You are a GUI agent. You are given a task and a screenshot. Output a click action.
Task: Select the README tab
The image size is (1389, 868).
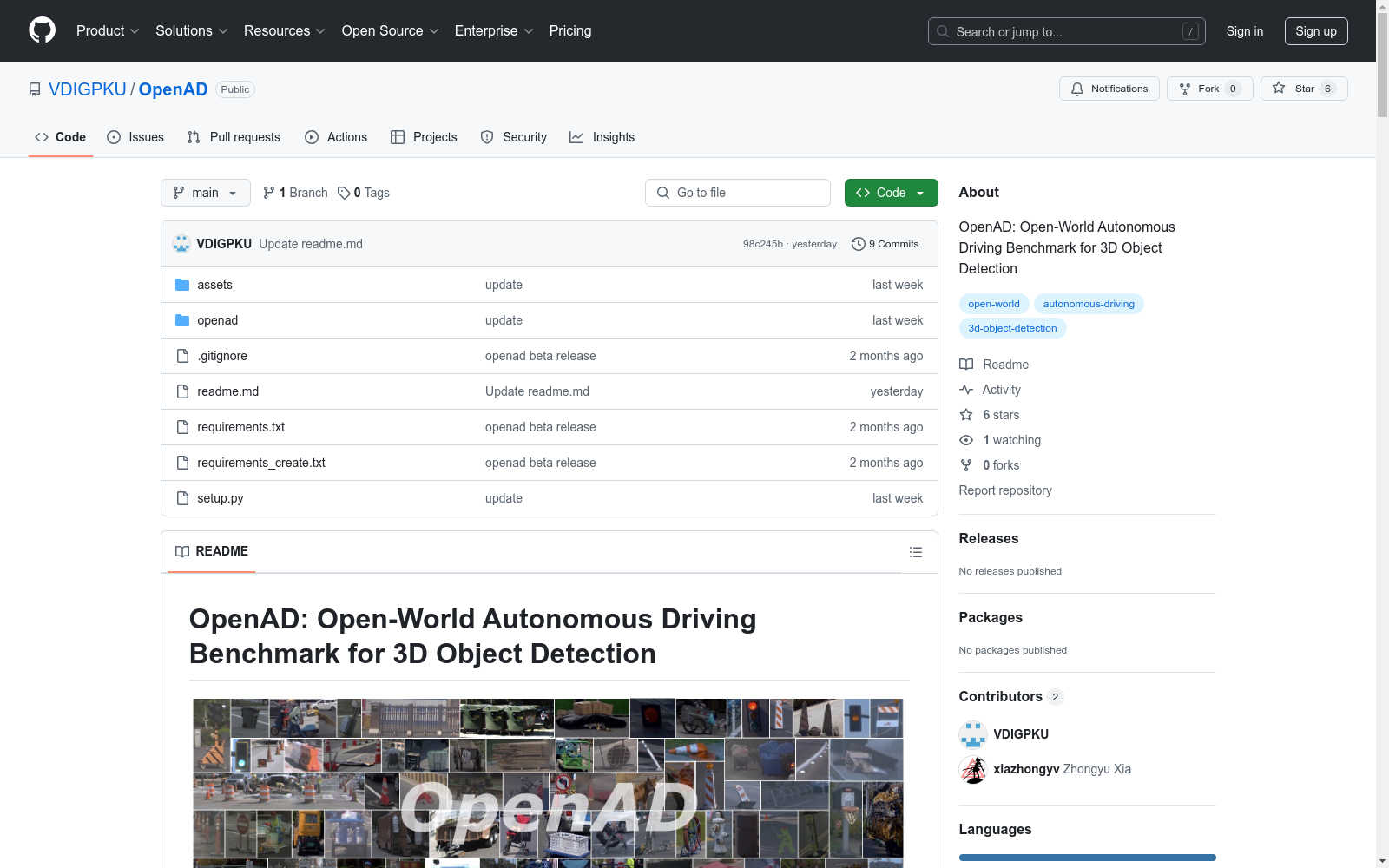212,551
